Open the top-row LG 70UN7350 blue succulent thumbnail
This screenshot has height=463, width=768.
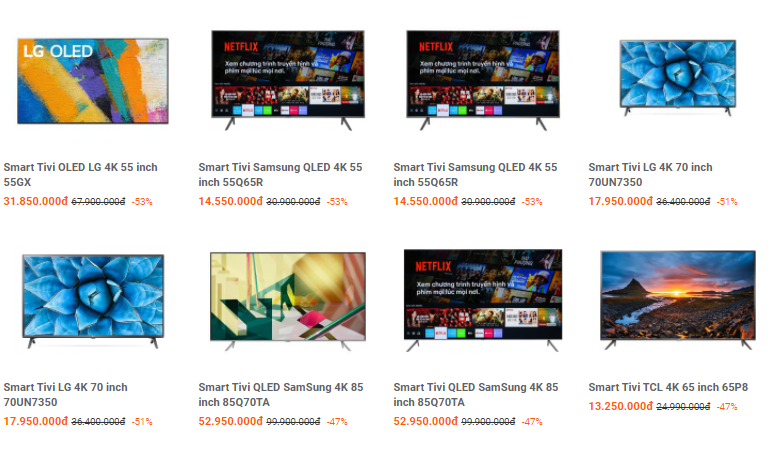tap(678, 77)
